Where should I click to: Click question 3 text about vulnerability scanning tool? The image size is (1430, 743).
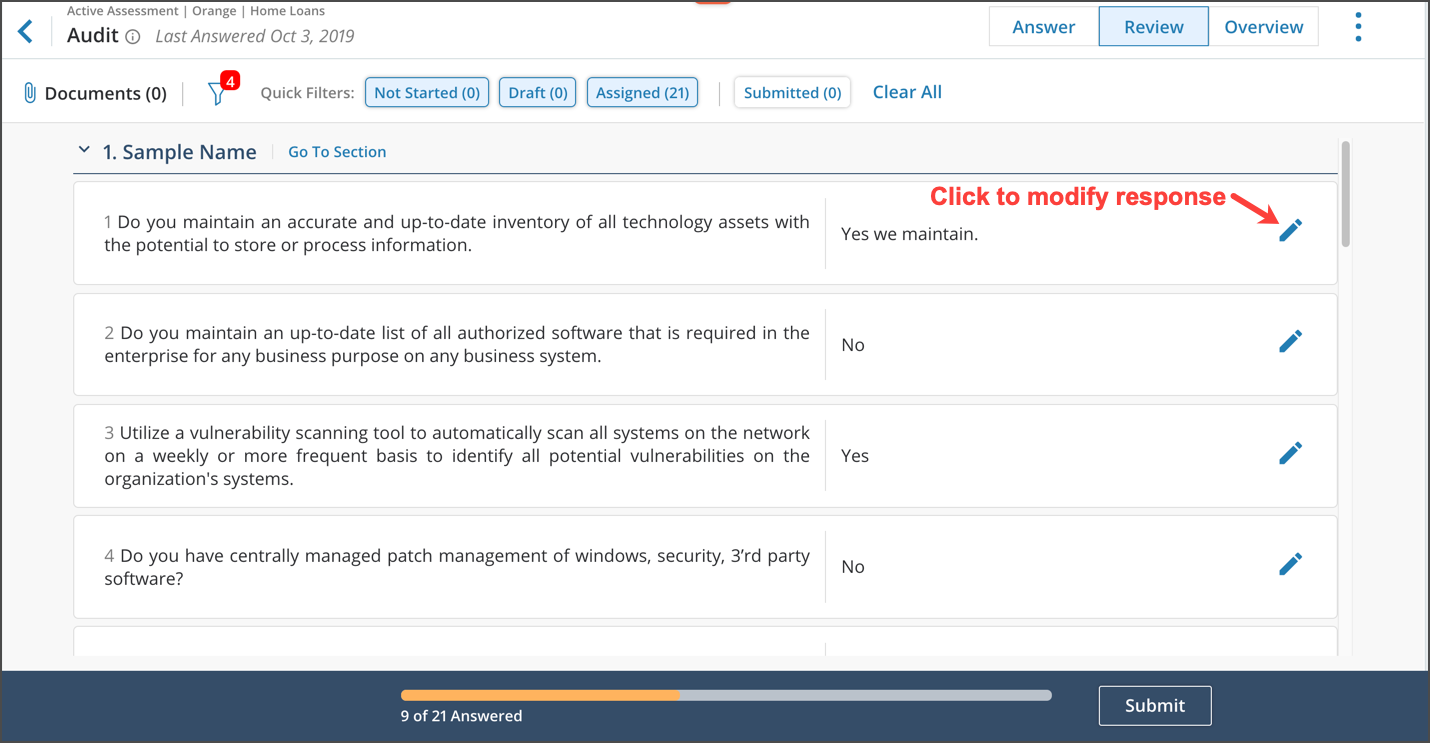pos(457,455)
